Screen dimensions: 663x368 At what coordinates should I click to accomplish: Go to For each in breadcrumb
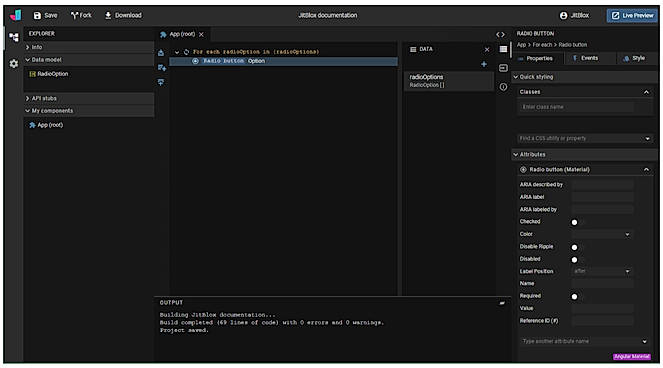click(542, 45)
